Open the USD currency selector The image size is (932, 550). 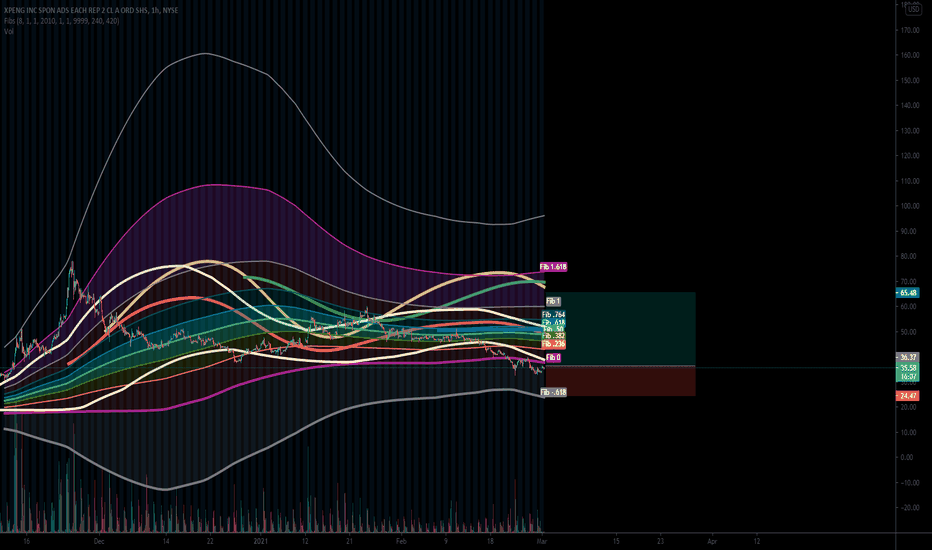click(x=912, y=9)
